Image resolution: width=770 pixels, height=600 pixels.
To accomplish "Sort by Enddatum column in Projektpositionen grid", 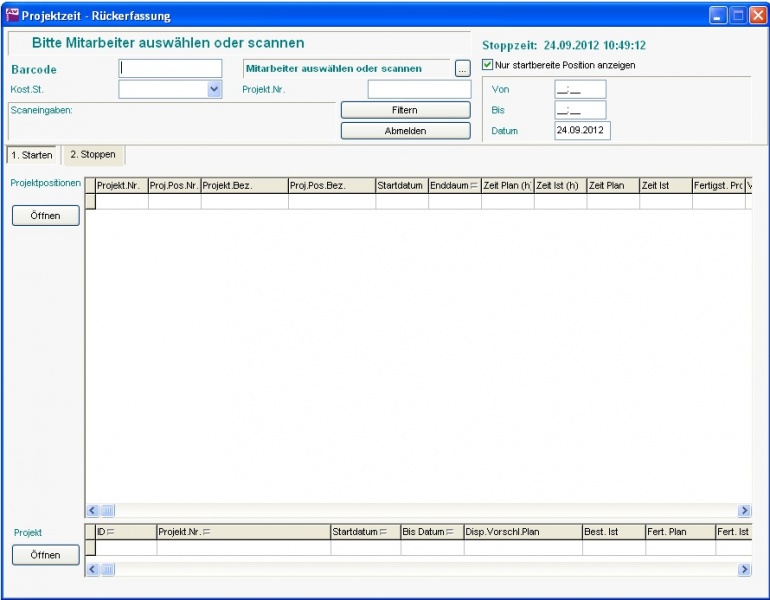I will pos(454,186).
